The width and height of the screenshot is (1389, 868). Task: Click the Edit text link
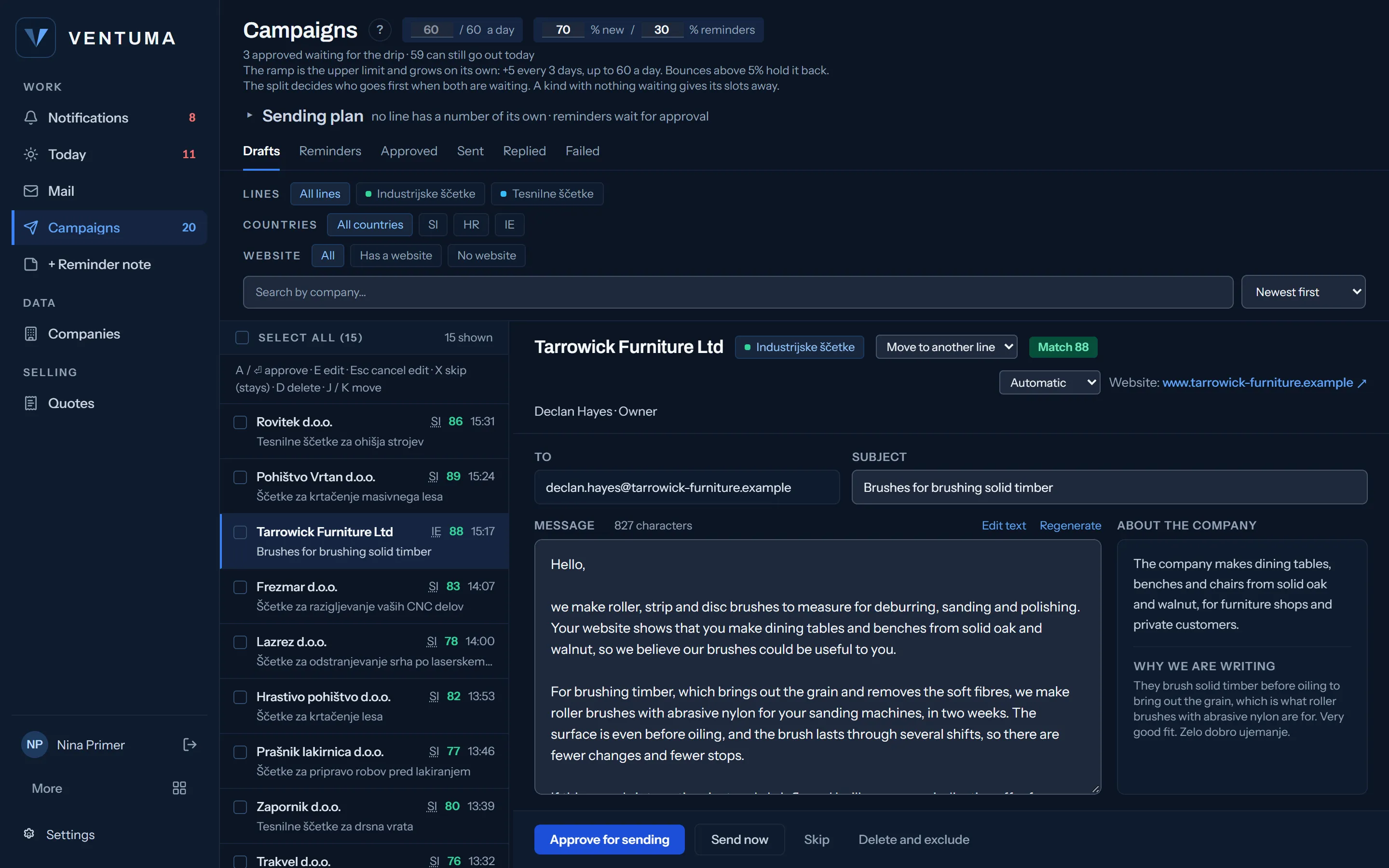1003,525
